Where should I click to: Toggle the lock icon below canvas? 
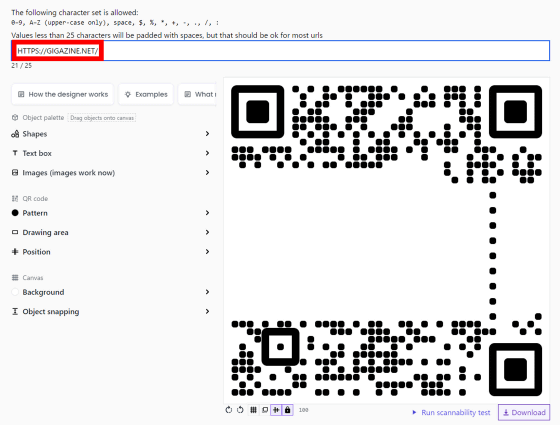288,410
